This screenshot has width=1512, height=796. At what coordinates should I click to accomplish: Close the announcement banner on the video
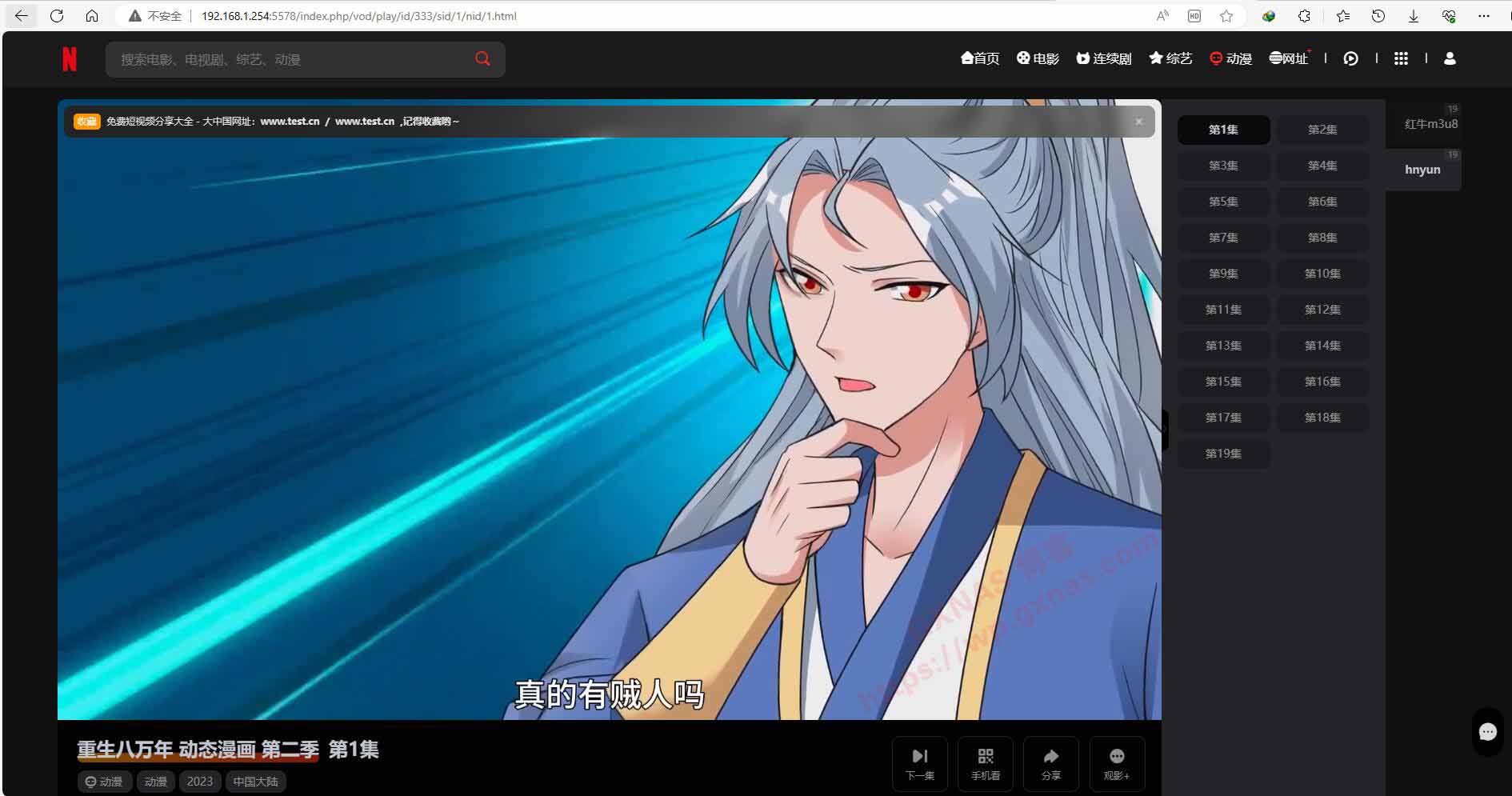click(x=1138, y=122)
